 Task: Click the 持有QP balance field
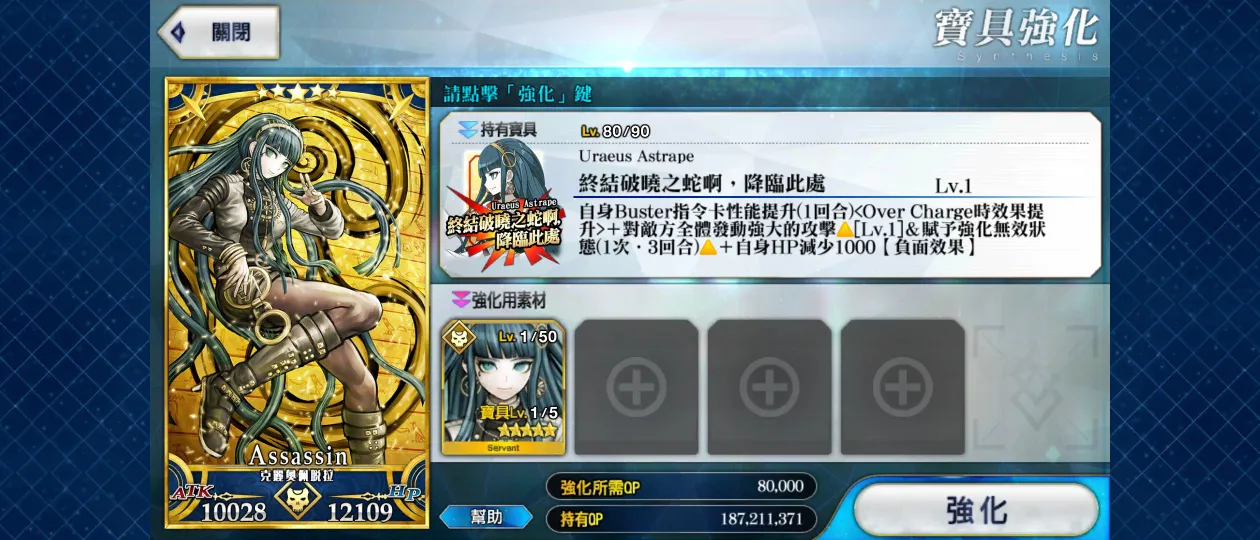point(681,519)
